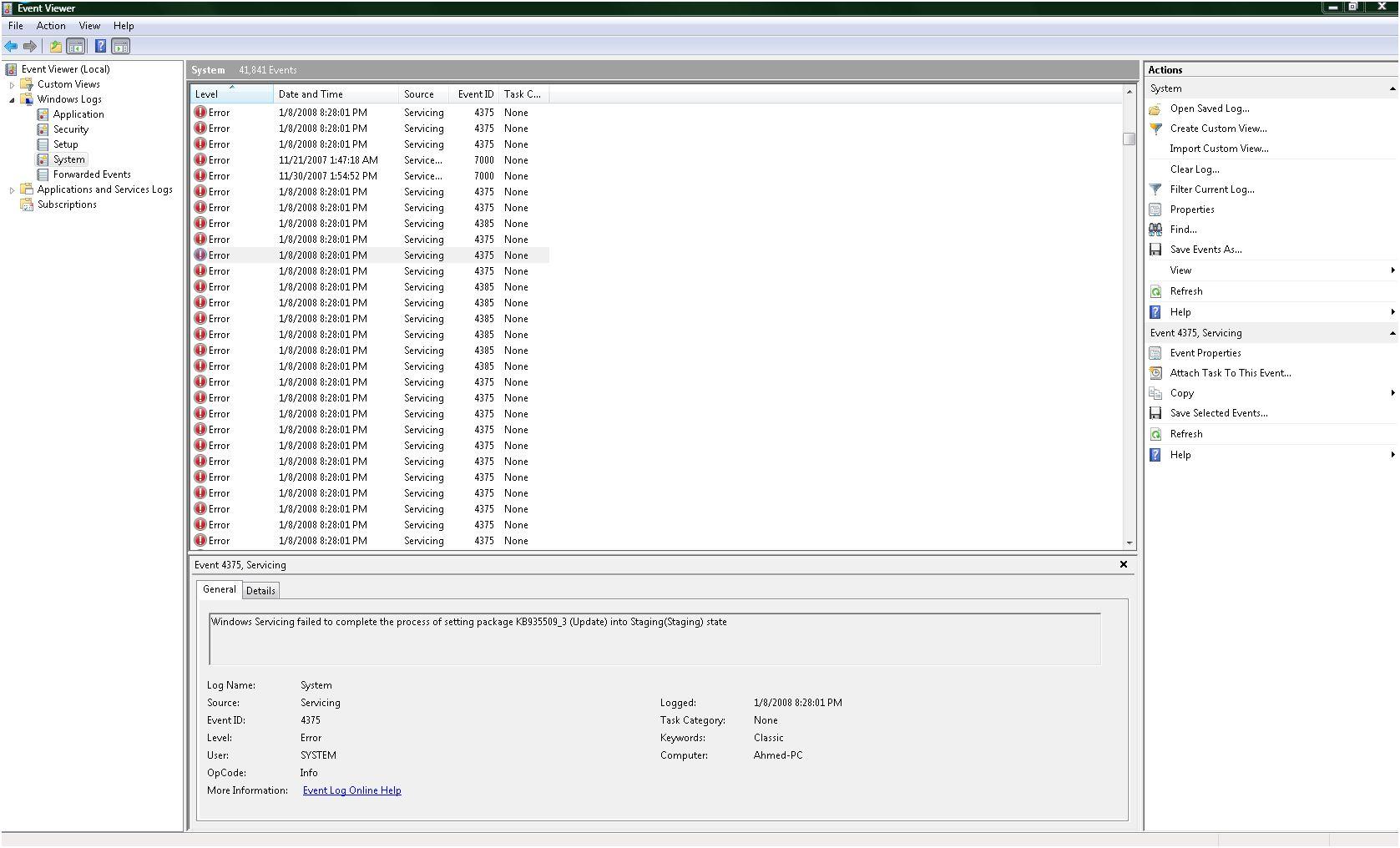Click the Application log icon in tree
The image size is (1400, 848).
tap(43, 114)
